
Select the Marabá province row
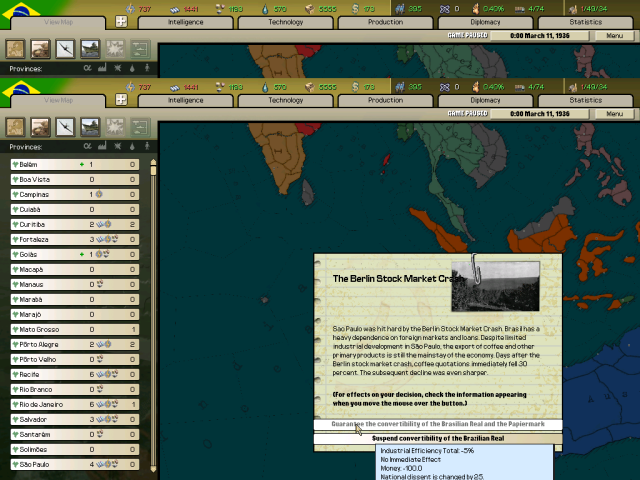point(75,299)
